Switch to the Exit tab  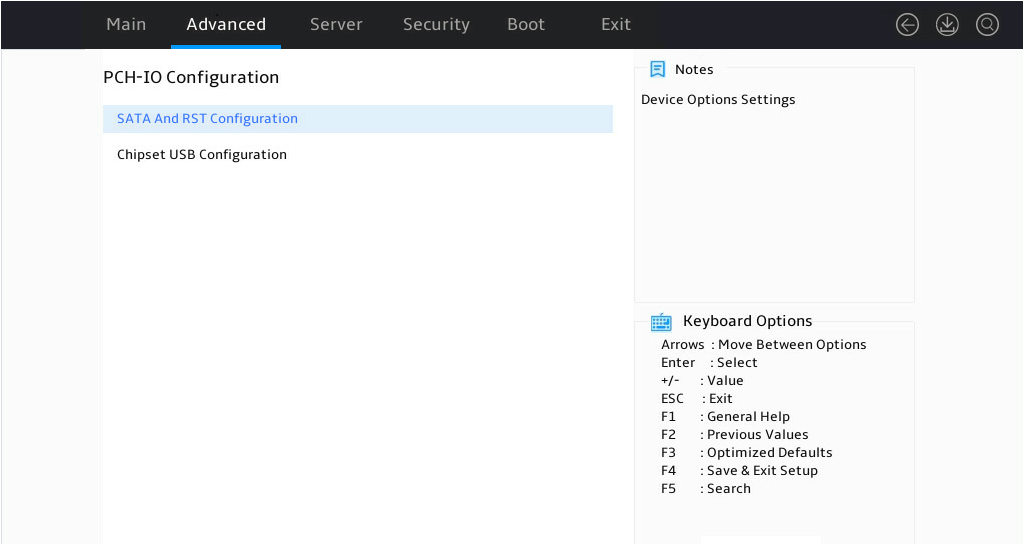pos(616,24)
